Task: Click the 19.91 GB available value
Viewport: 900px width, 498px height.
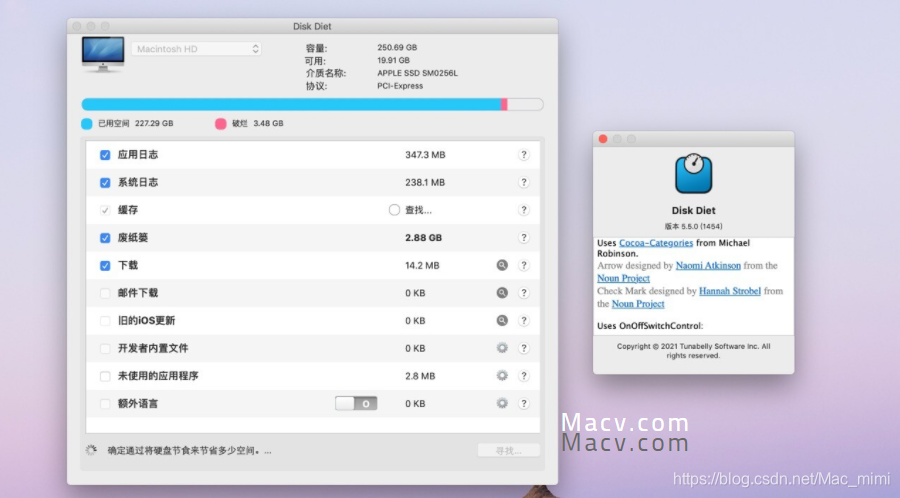Action: coord(393,60)
